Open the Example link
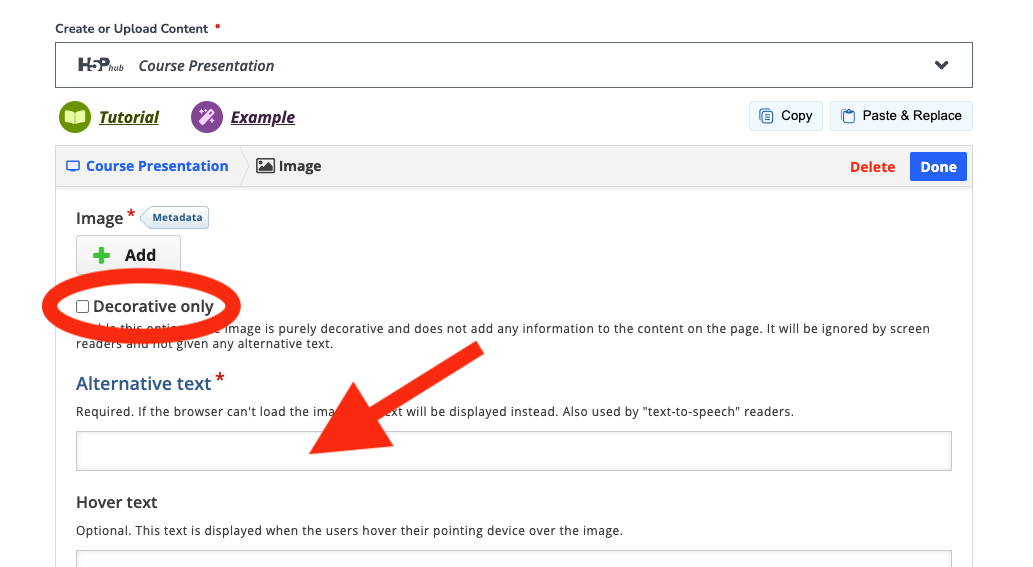This screenshot has width=1033, height=567. (262, 117)
